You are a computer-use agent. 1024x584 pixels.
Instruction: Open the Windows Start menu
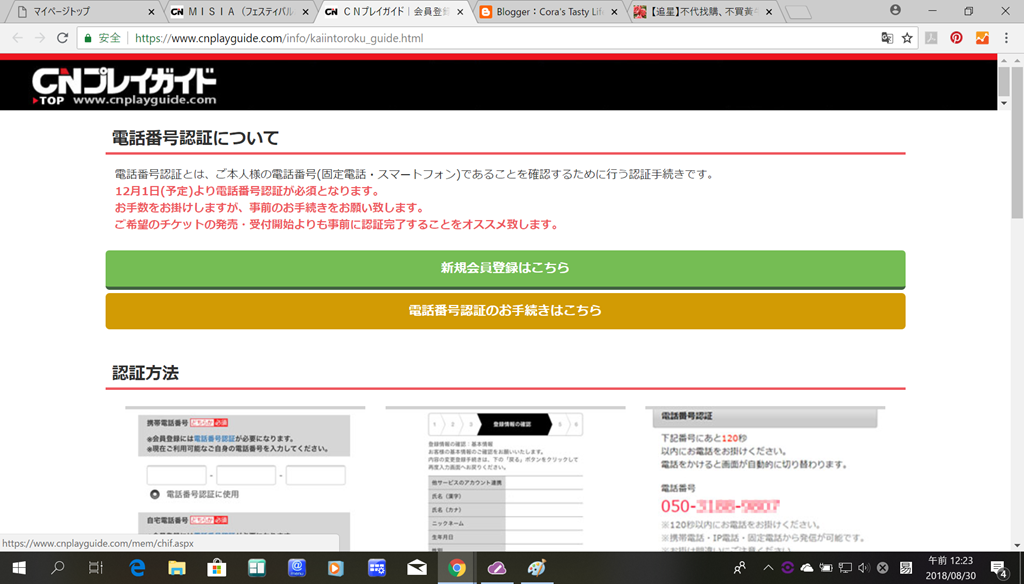tap(19, 568)
